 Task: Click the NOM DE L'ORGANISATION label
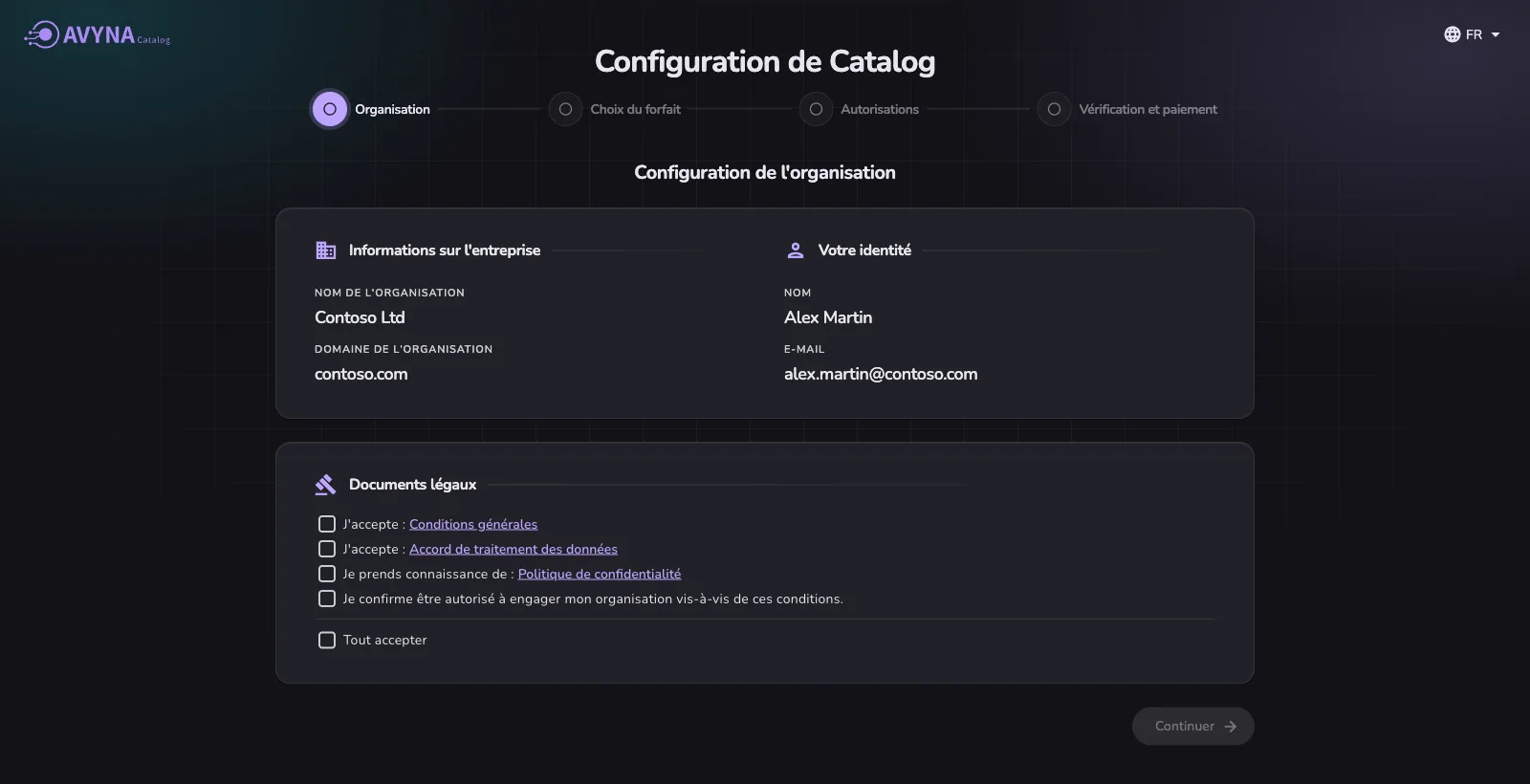click(389, 293)
